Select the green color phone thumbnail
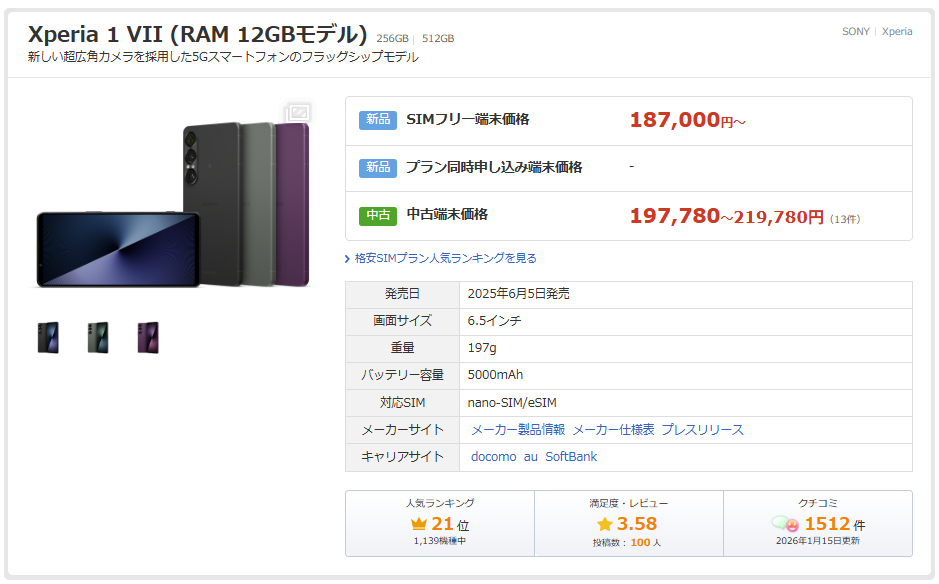 coord(98,338)
